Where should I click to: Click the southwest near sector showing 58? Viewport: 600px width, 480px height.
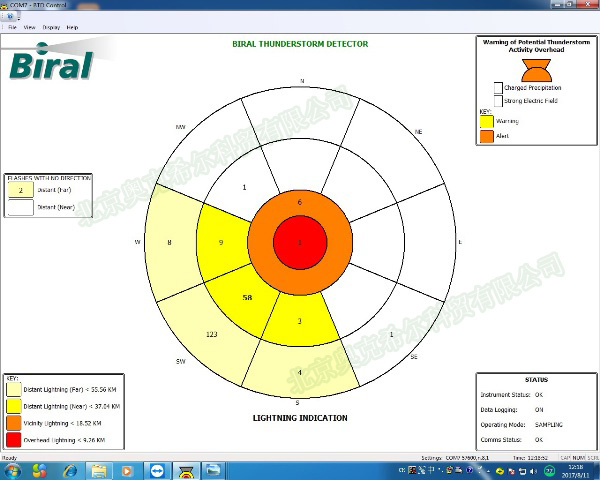tap(247, 297)
